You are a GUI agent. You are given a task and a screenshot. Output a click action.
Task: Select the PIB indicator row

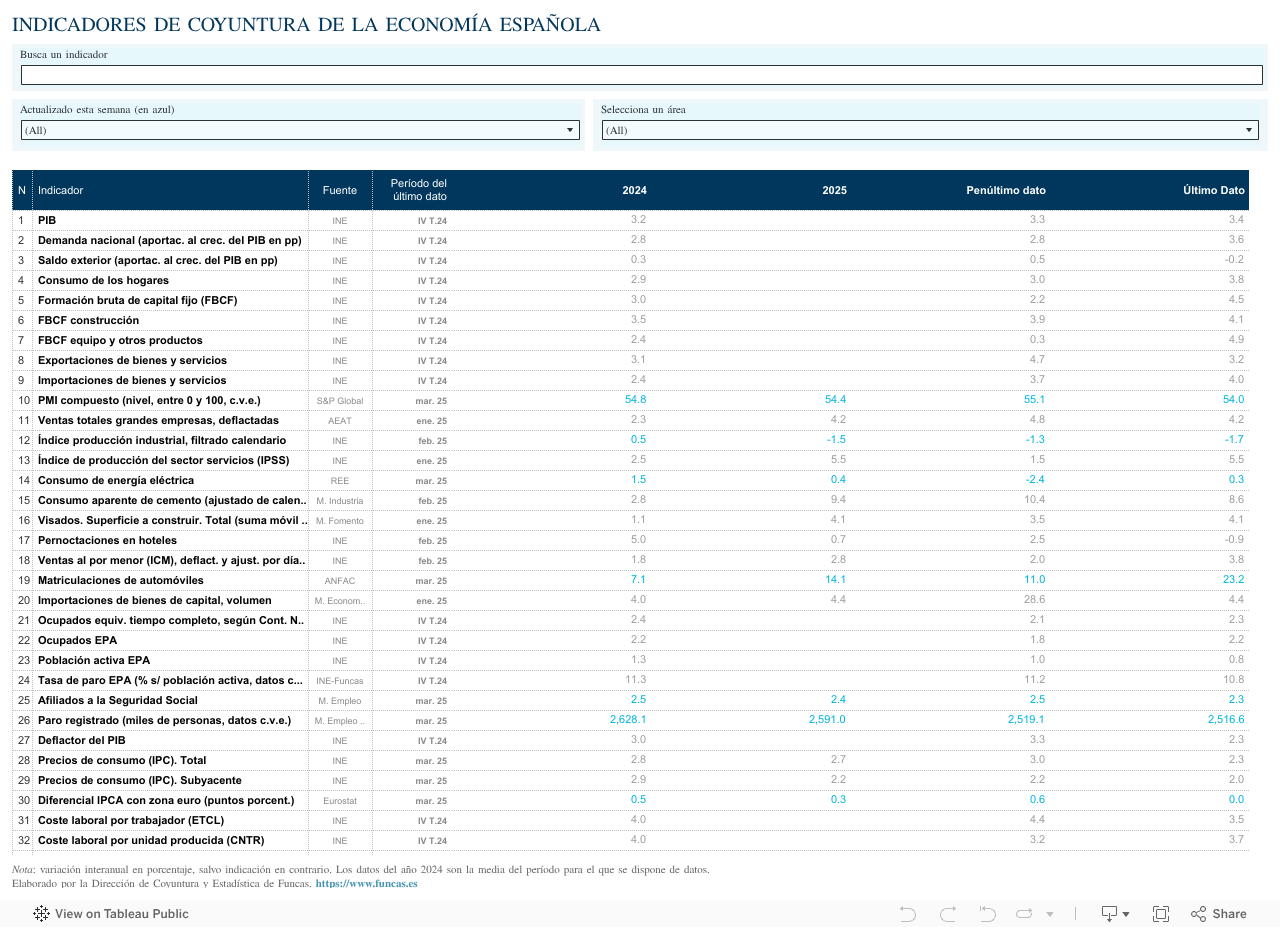[x=47, y=220]
